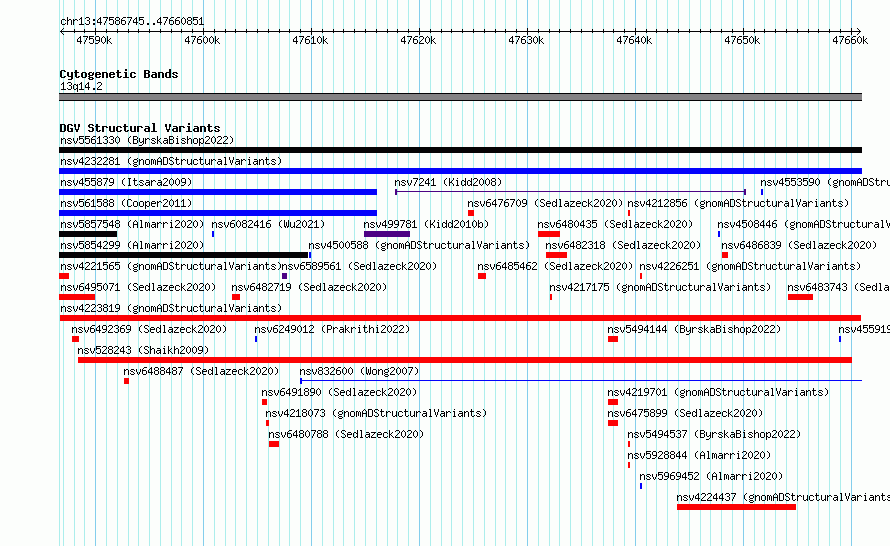Open nsv6483743 variant label
The width and height of the screenshot is (890, 546).
tap(838, 287)
